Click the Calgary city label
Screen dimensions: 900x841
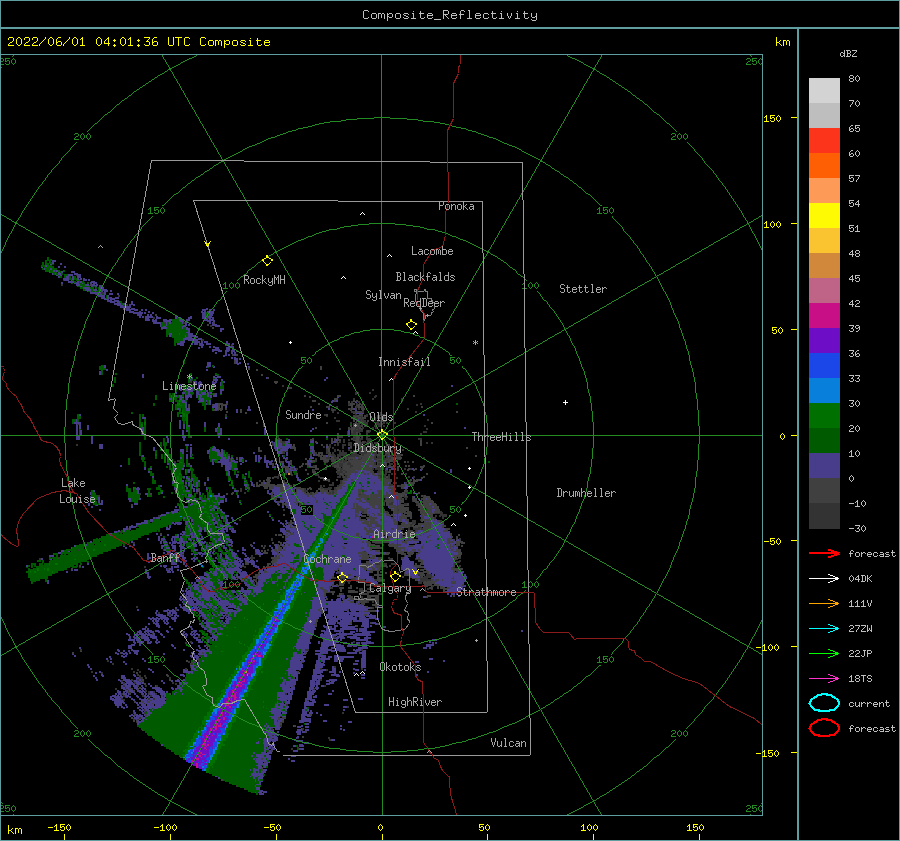click(x=390, y=588)
